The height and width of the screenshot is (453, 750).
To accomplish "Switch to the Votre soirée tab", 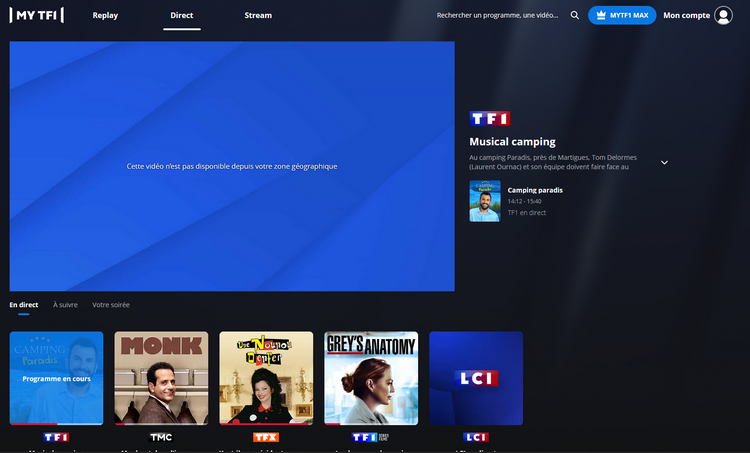I will point(111,305).
